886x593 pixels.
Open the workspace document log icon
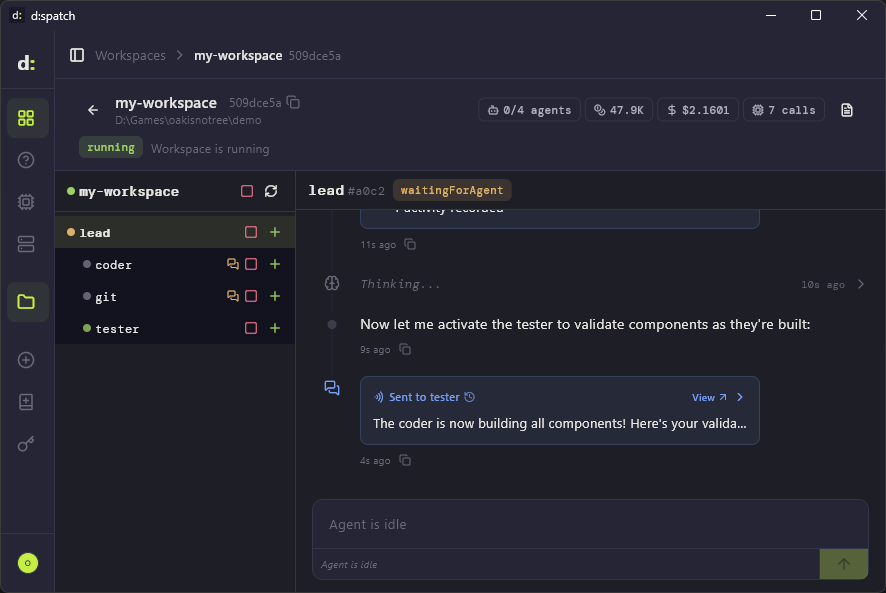coord(847,110)
